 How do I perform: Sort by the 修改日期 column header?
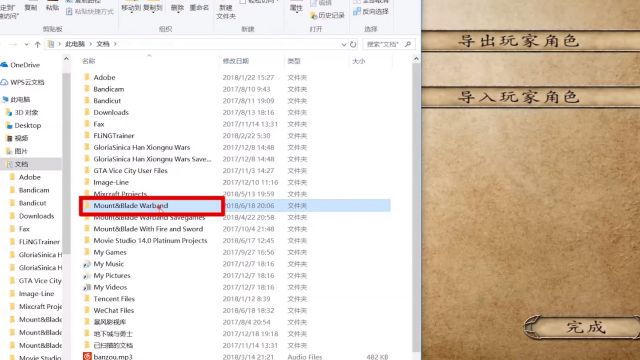pos(236,61)
